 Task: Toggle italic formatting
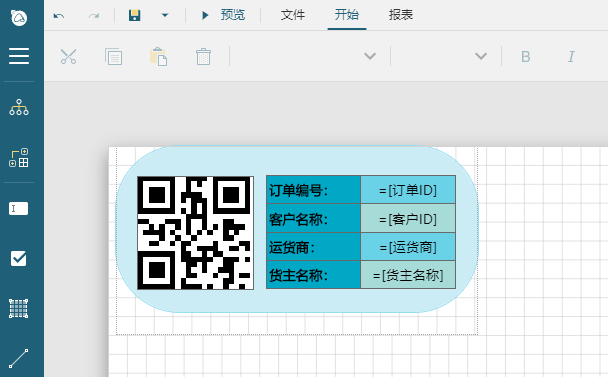571,57
